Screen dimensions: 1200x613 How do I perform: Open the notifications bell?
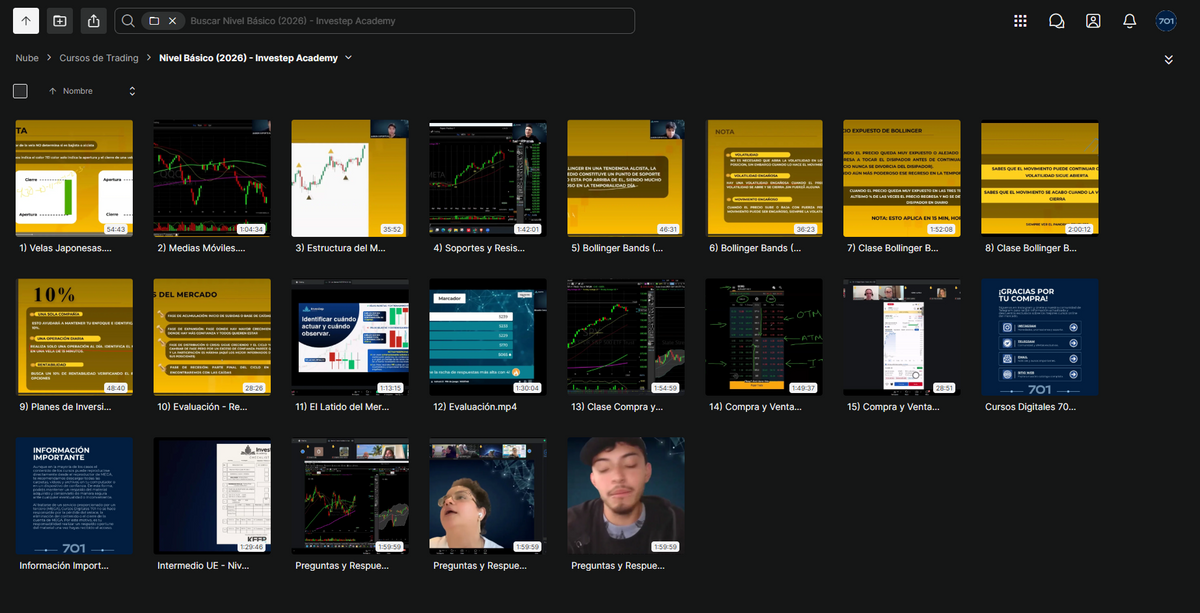click(1129, 20)
